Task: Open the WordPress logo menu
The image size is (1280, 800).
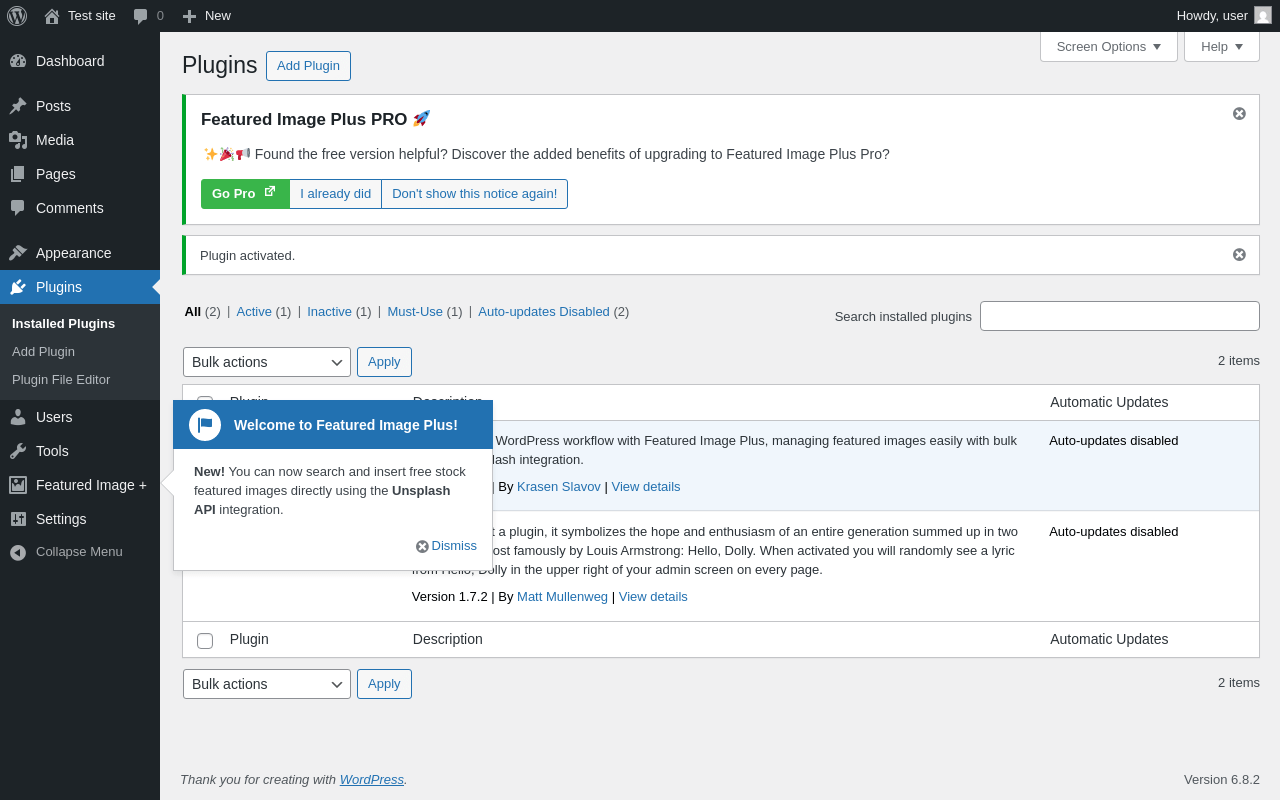Action: click(17, 16)
